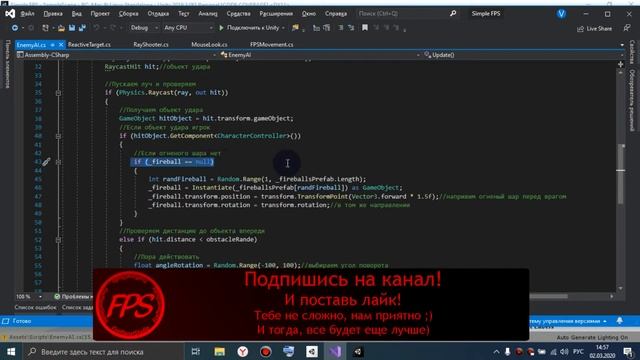This screenshot has height=360, width=640.
Task: Open the user account avatar
Action: 562,13
